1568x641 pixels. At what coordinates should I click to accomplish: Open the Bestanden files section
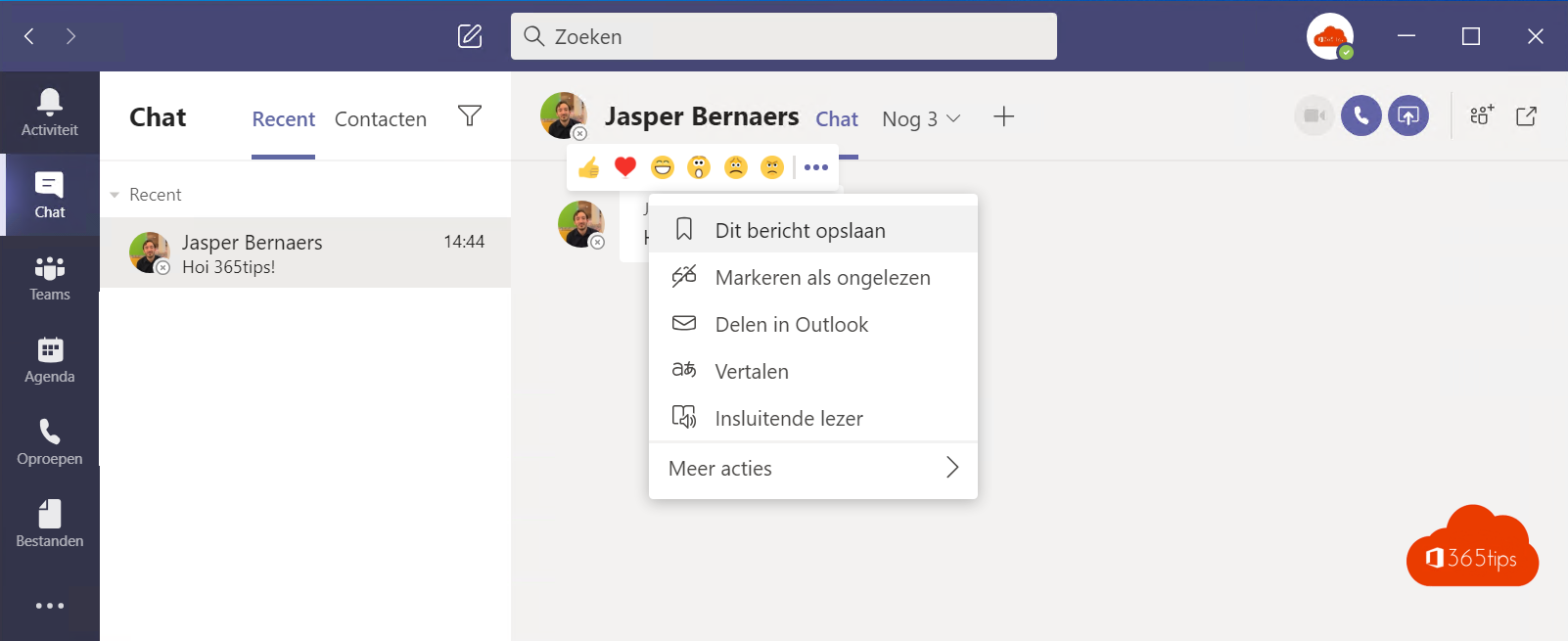50,524
